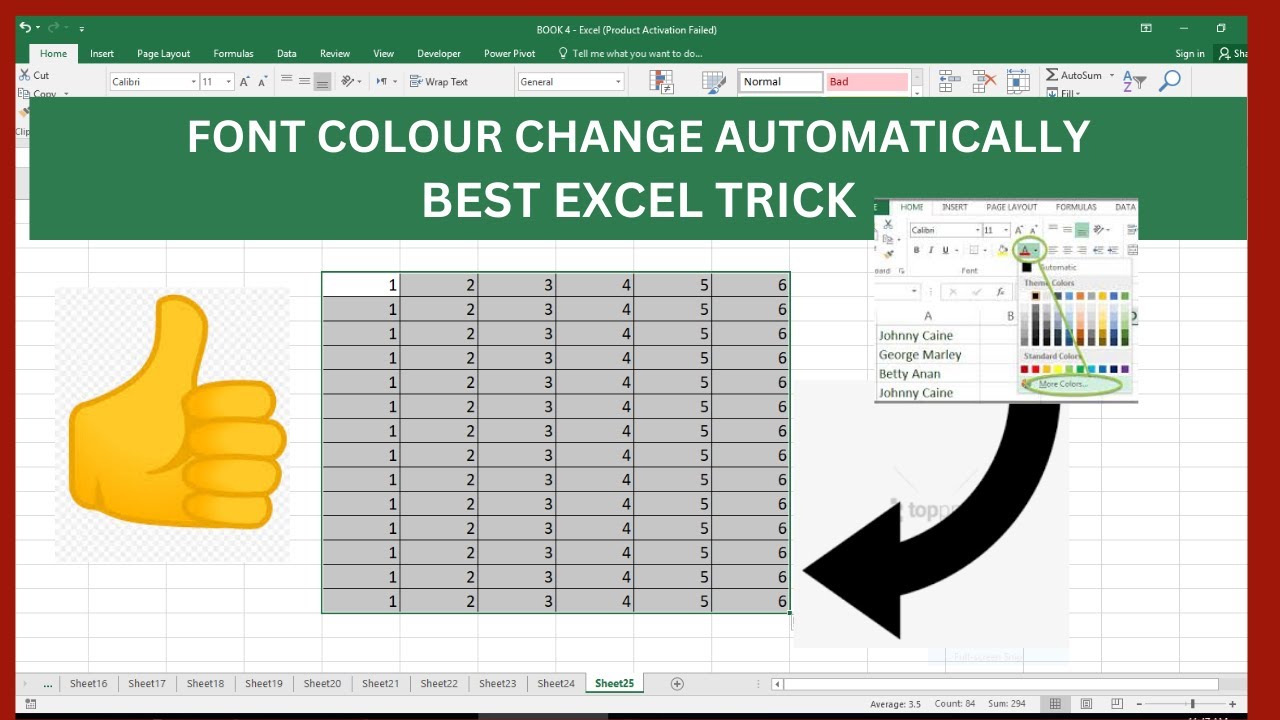Click the Undo arrow in quick access toolbar
This screenshot has width=1280, height=720.
click(24, 28)
